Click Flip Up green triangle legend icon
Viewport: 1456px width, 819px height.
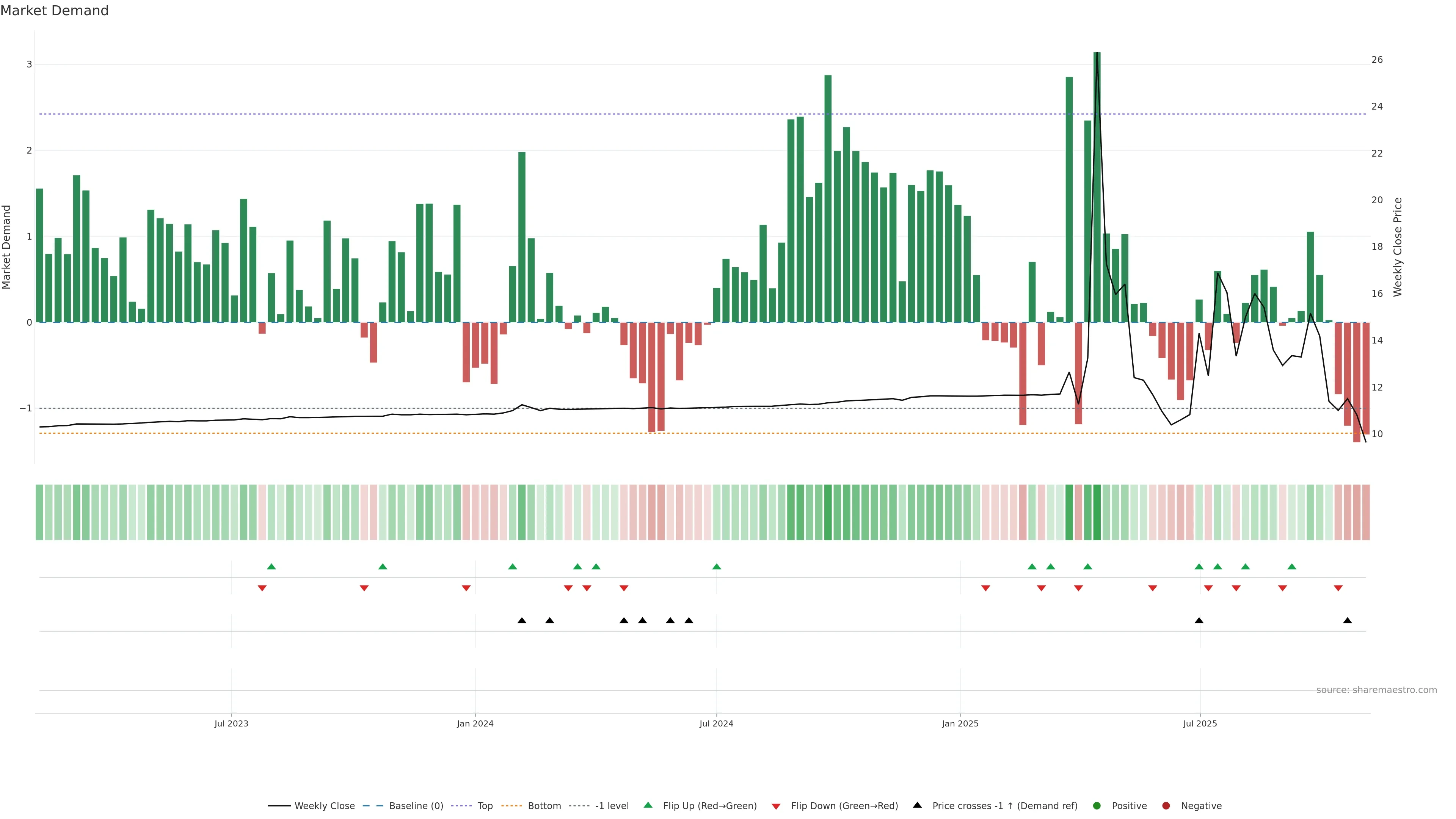click(648, 805)
